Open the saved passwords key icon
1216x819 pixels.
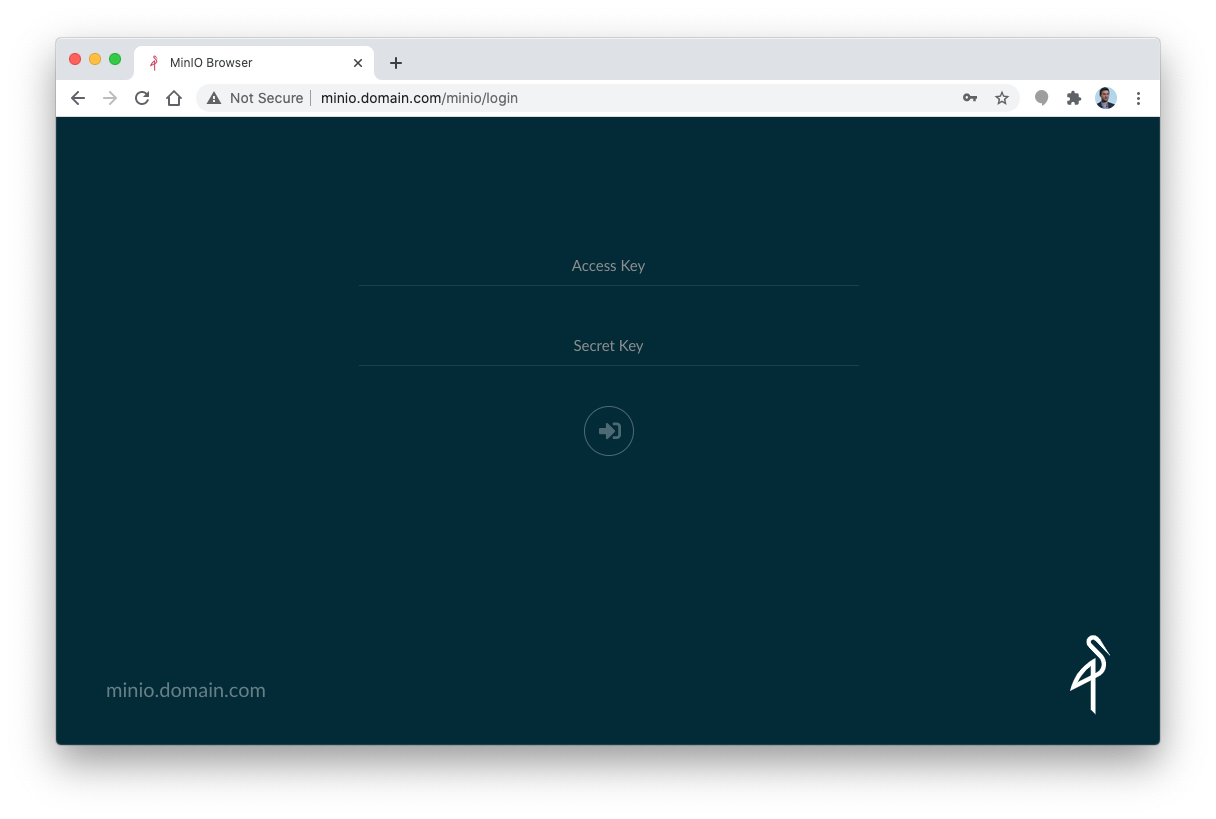[x=970, y=98]
